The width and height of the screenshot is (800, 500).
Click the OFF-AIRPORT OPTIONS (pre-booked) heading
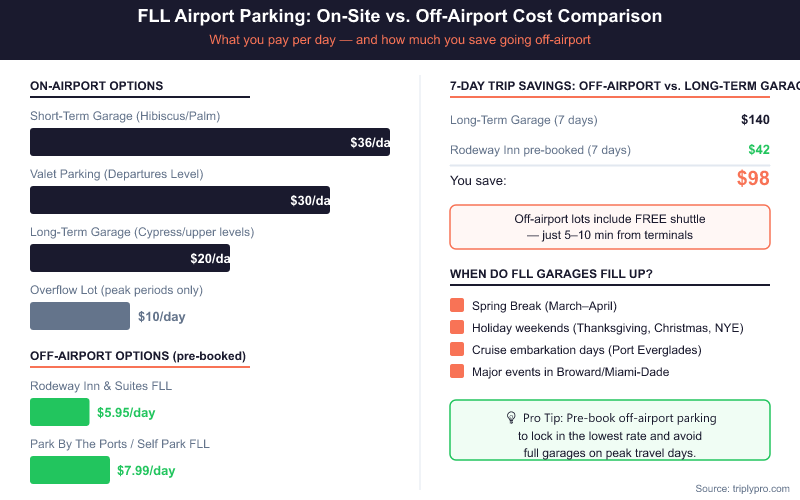[138, 356]
